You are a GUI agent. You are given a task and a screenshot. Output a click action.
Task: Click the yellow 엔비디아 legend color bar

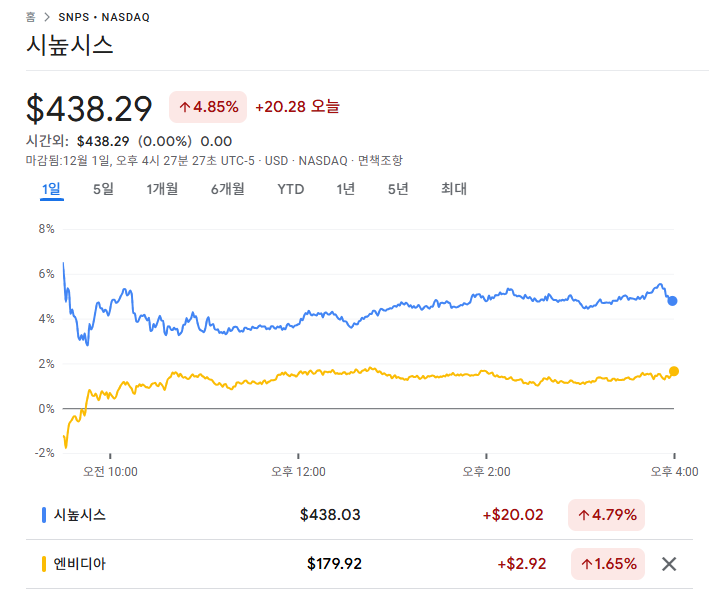[44, 564]
